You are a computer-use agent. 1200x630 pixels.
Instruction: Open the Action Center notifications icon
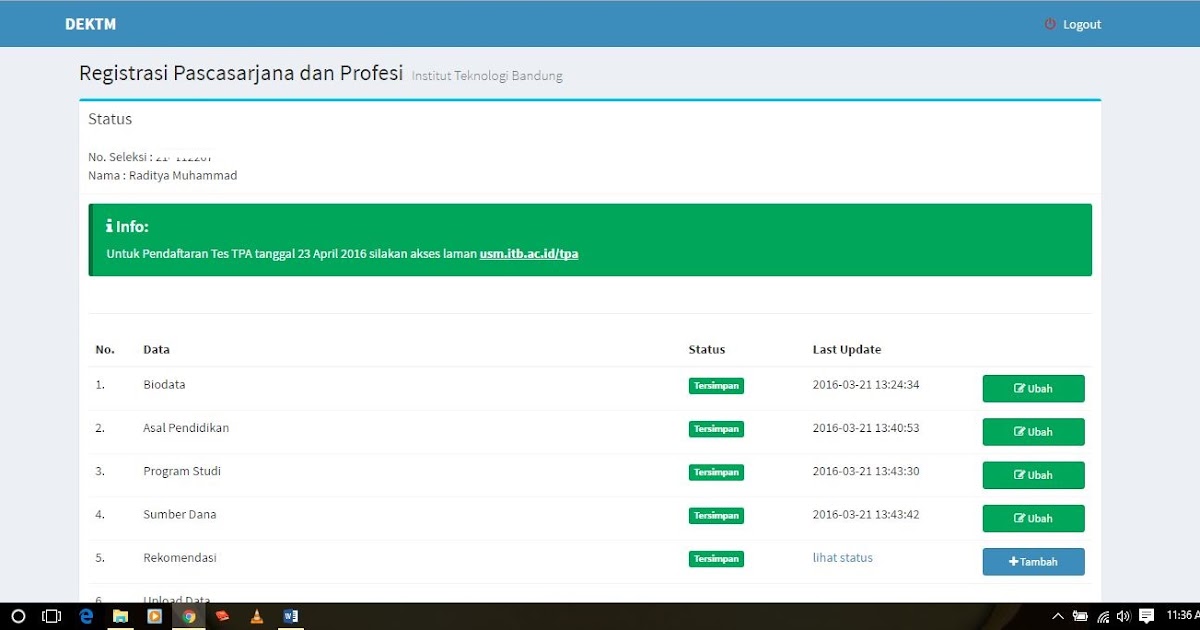click(x=1146, y=616)
